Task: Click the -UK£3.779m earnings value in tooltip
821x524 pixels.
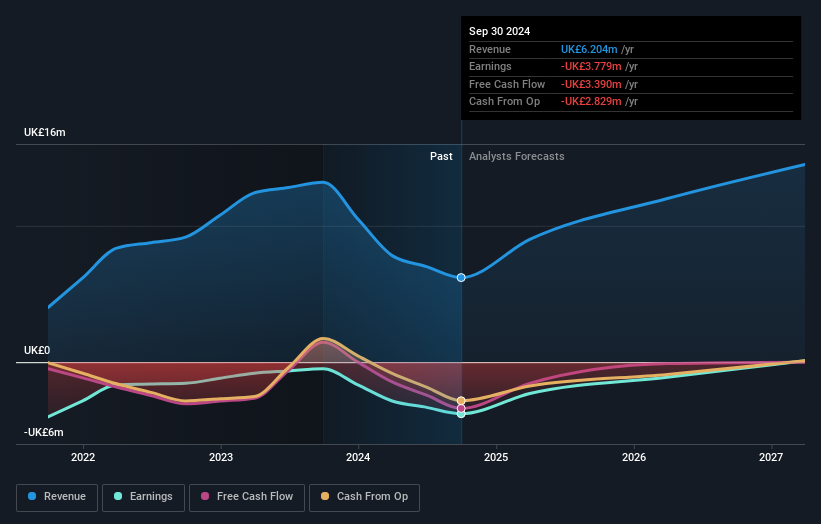Action: [x=591, y=66]
